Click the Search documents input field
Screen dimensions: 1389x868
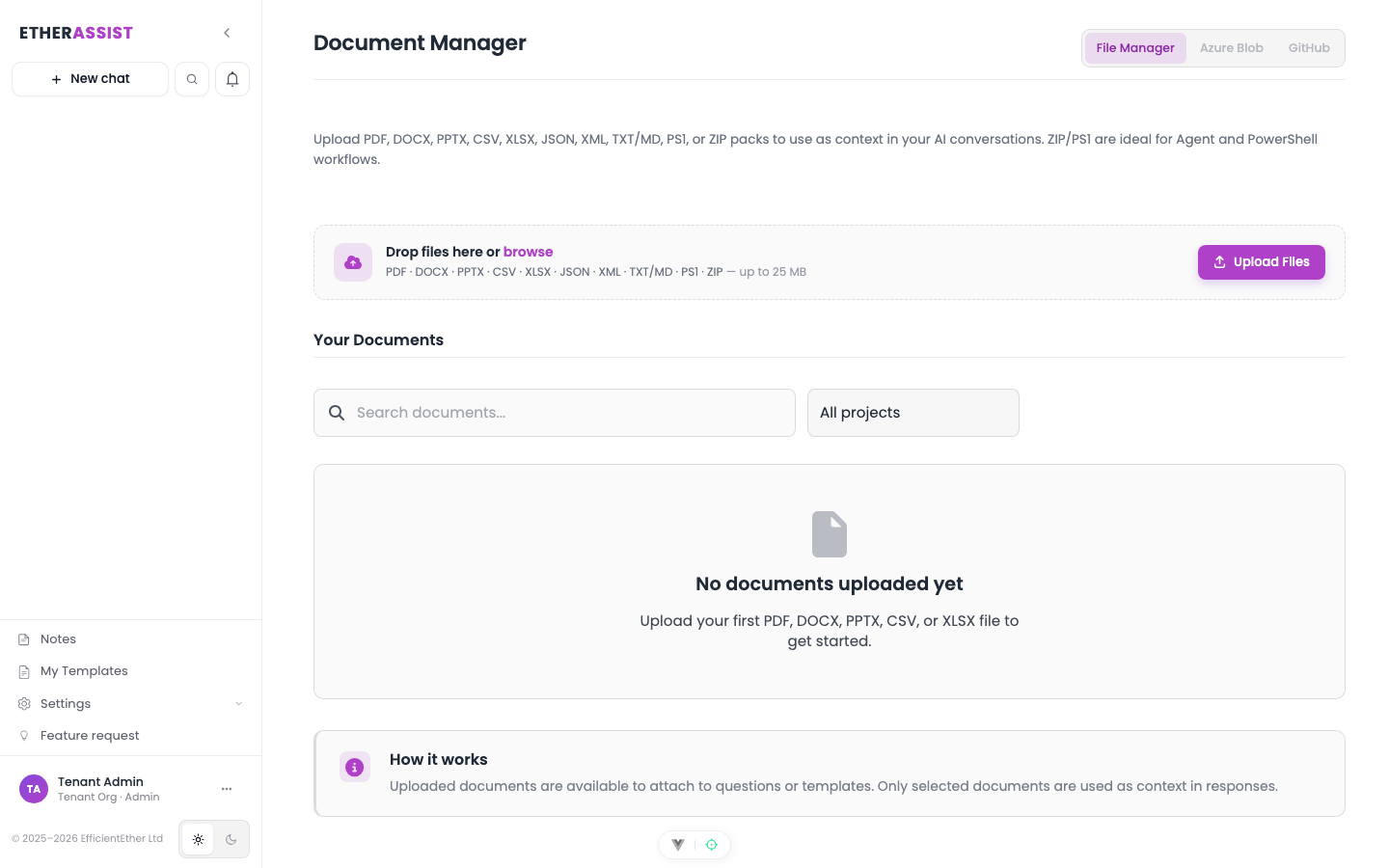click(x=555, y=413)
